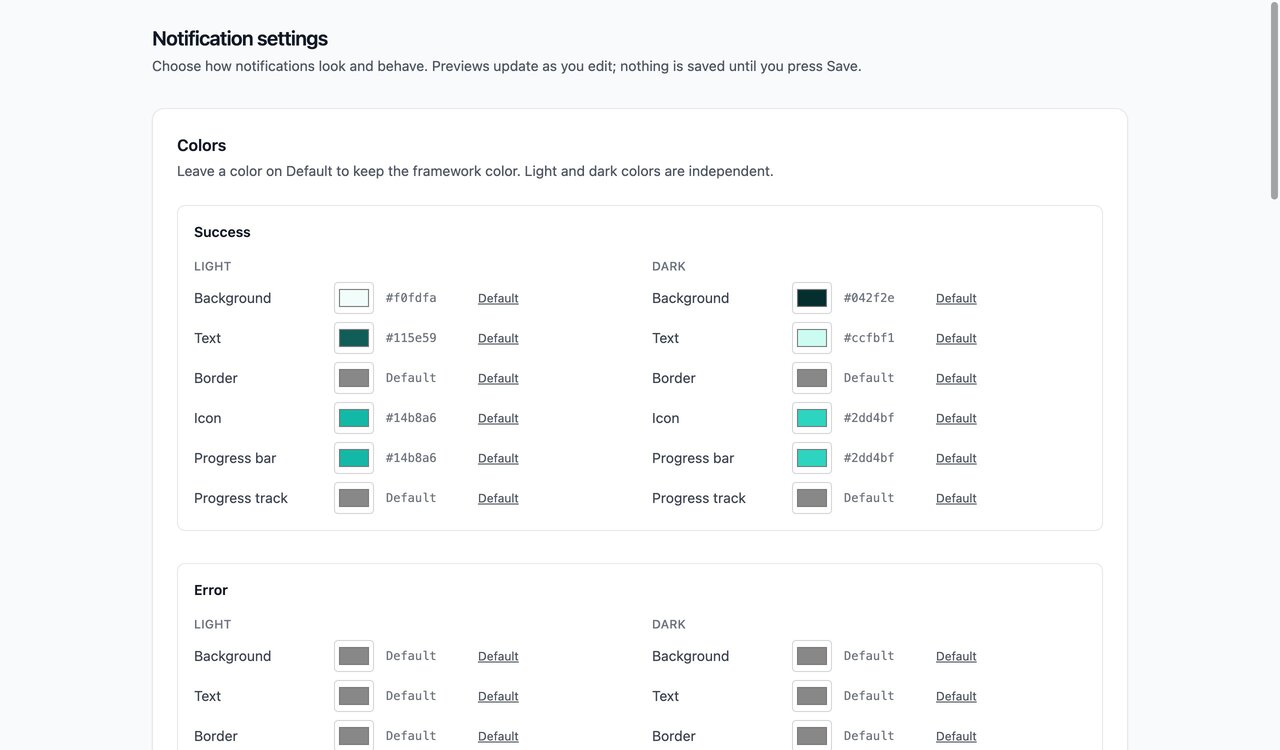The width and height of the screenshot is (1280, 750).
Task: Open Success light Icon color swatch
Action: coord(354,418)
